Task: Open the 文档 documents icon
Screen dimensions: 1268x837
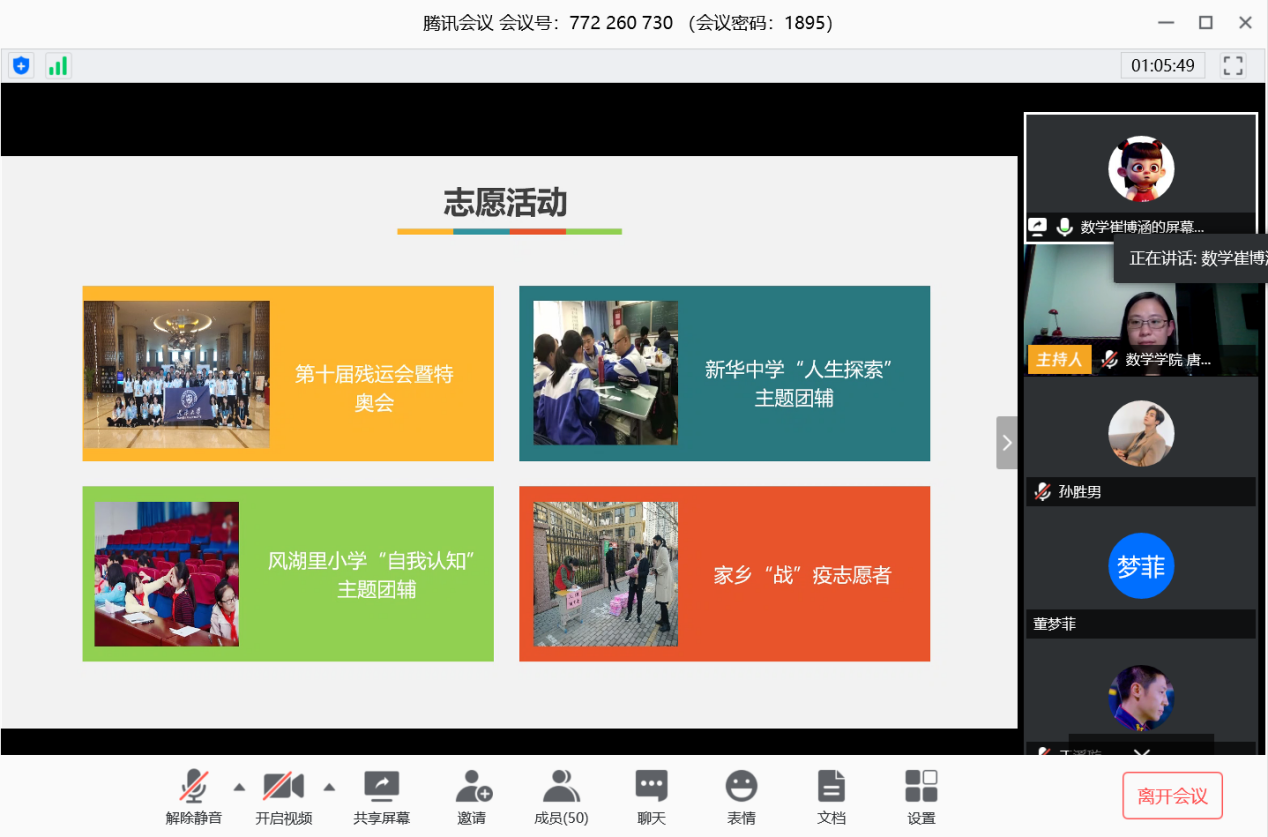Action: (831, 797)
